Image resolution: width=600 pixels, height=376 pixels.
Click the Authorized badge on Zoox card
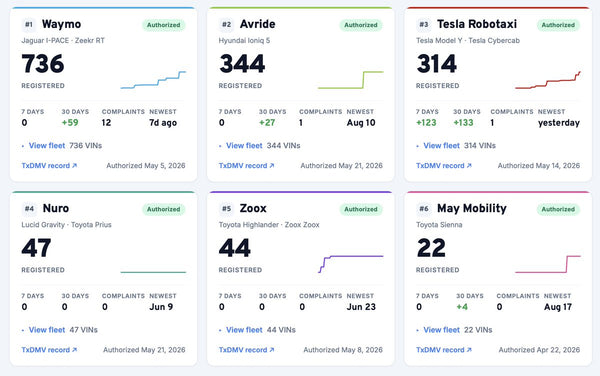pyautogui.click(x=361, y=209)
